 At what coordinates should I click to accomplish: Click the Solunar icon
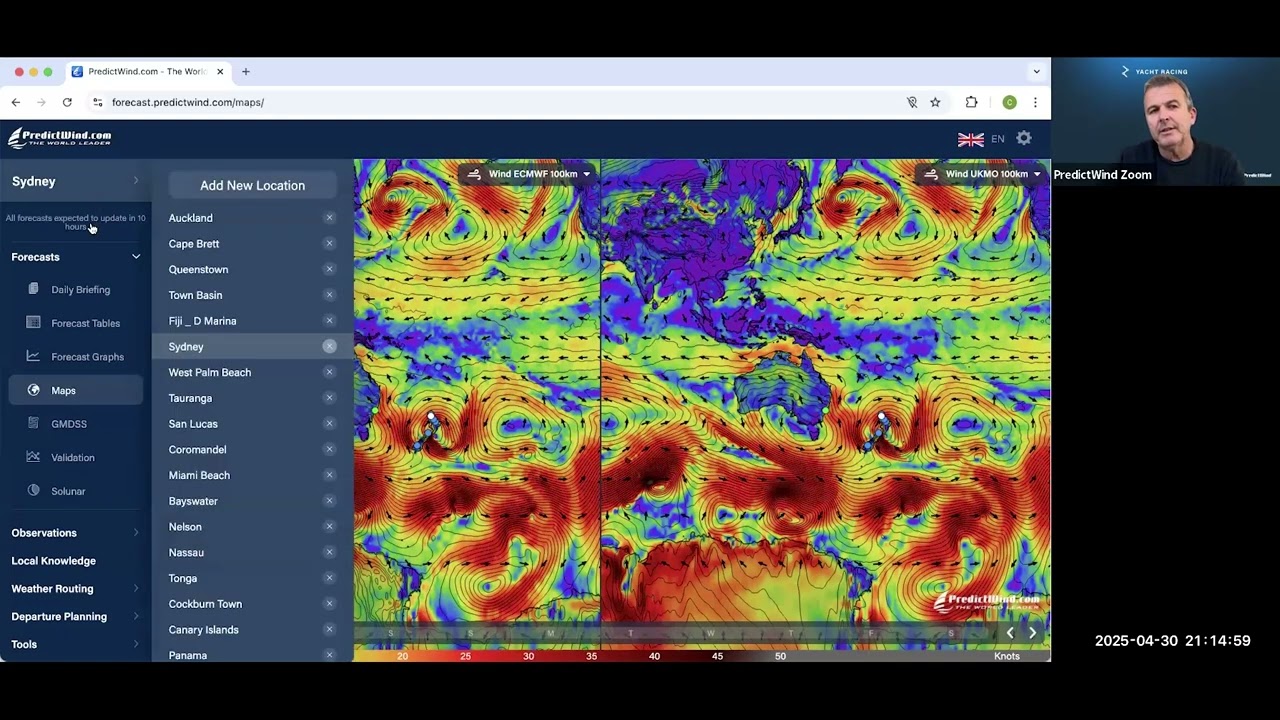click(33, 491)
